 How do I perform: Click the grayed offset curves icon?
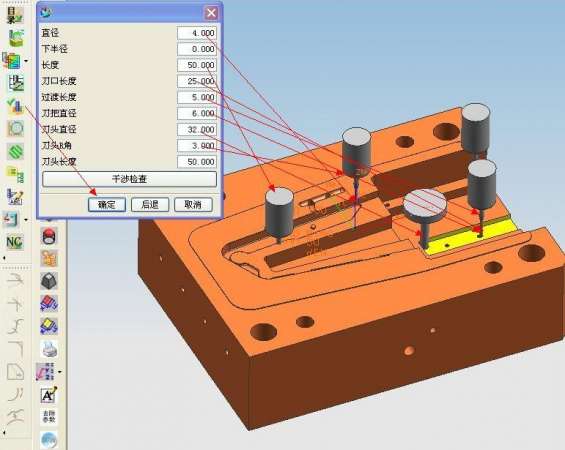click(x=16, y=395)
